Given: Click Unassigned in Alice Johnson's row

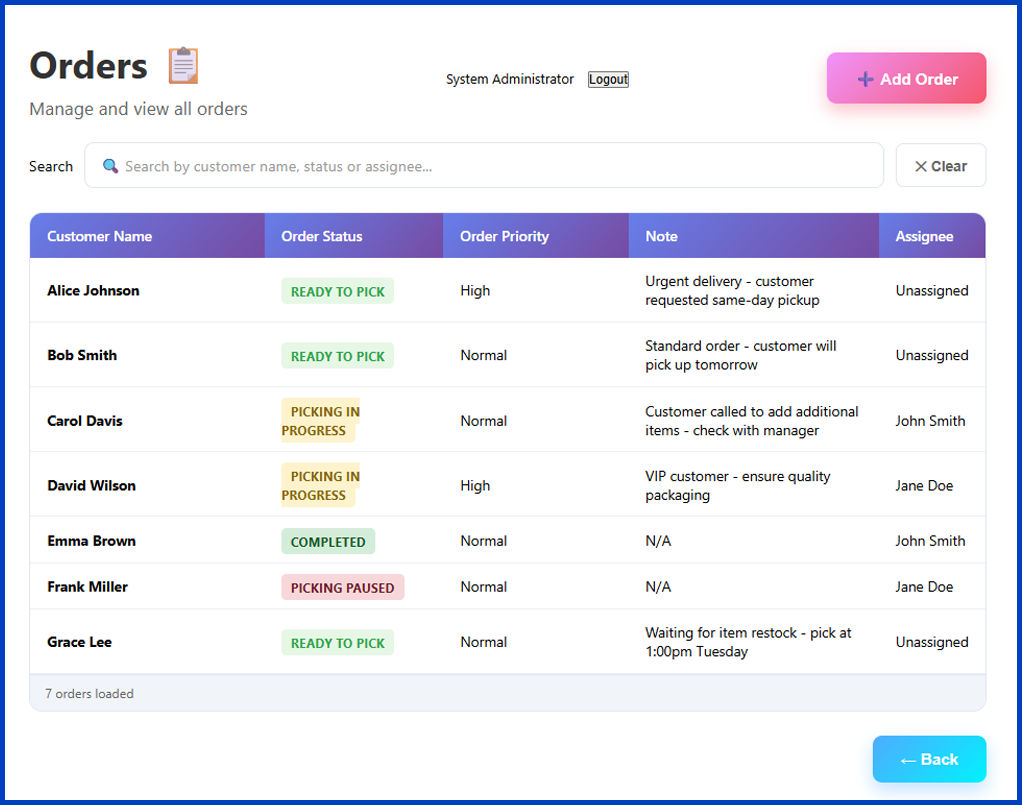Looking at the screenshot, I should [931, 291].
